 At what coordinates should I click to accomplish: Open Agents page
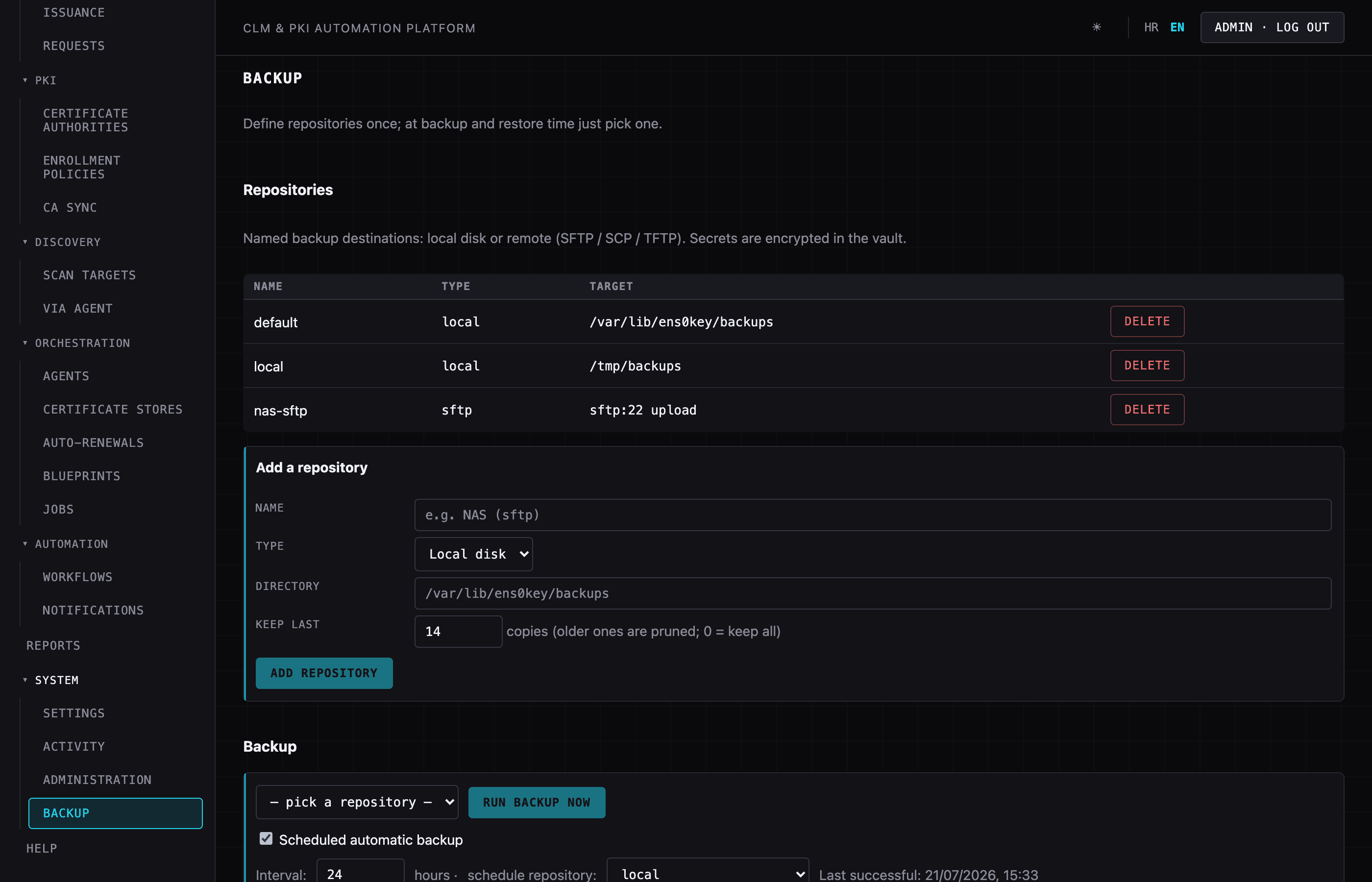(66, 376)
